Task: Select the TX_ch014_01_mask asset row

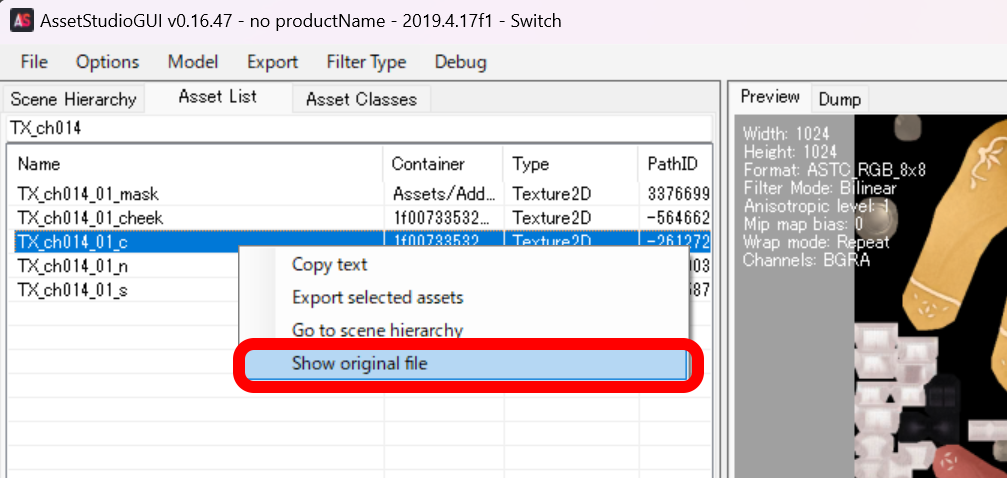Action: pyautogui.click(x=359, y=194)
